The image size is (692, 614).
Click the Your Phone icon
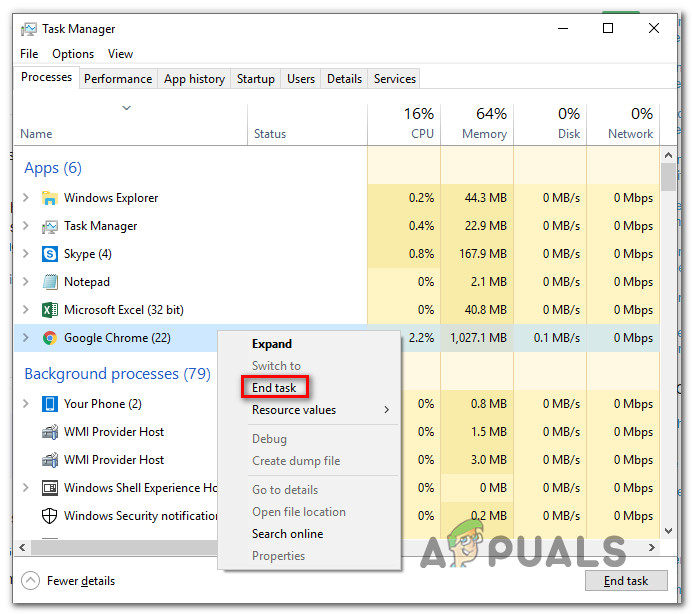[x=49, y=404]
